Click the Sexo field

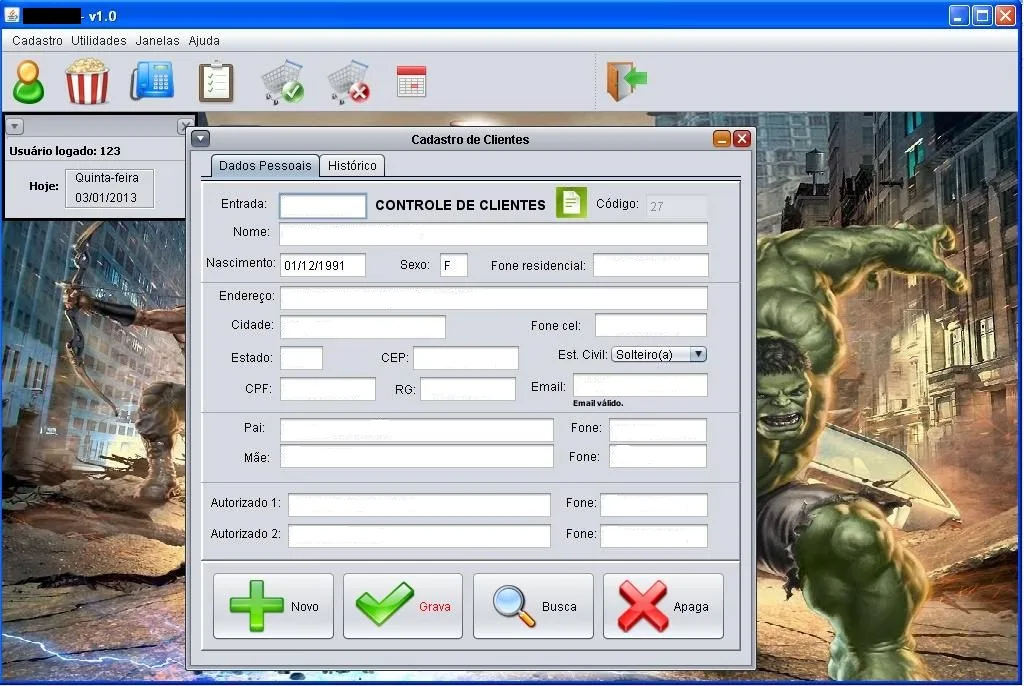coord(453,265)
